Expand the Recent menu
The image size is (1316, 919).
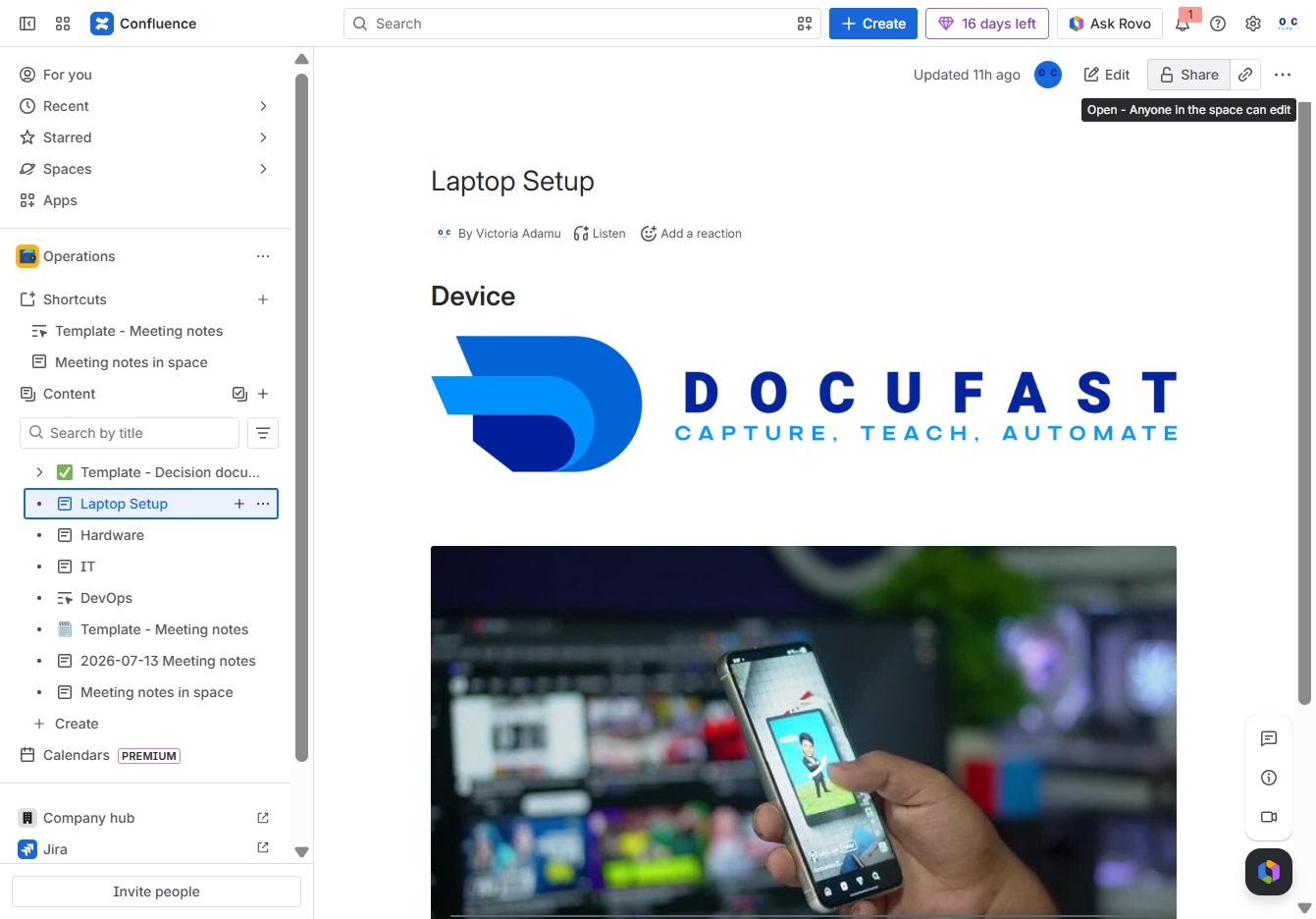(x=263, y=106)
